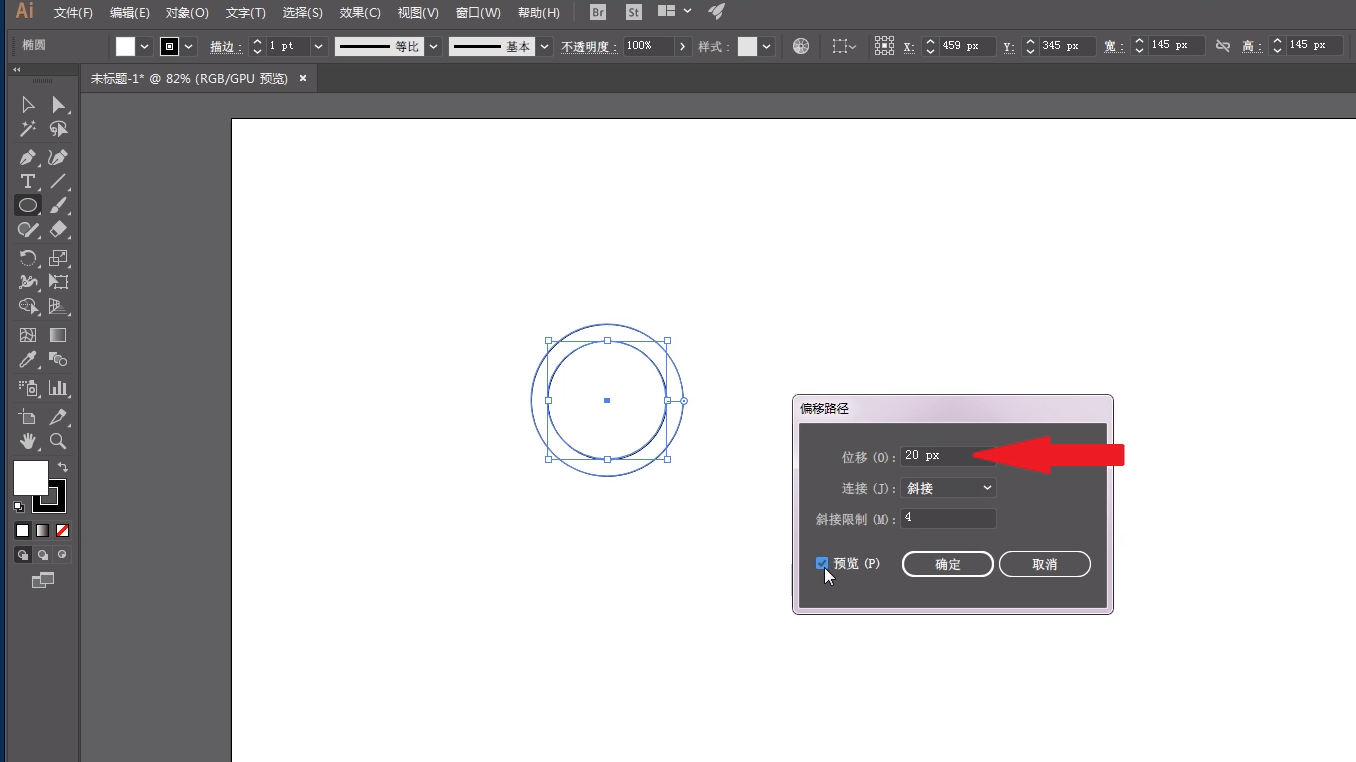1356x762 pixels.
Task: Open the stroke color dropdown arrow
Action: [x=189, y=46]
